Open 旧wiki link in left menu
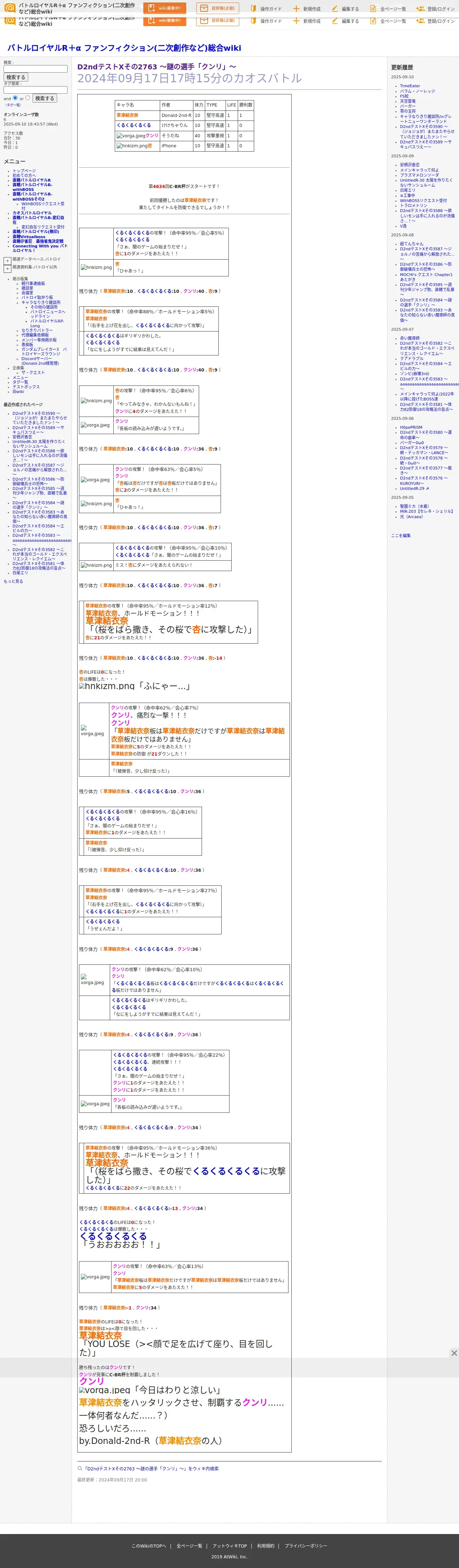459x1568 pixels. [18, 392]
